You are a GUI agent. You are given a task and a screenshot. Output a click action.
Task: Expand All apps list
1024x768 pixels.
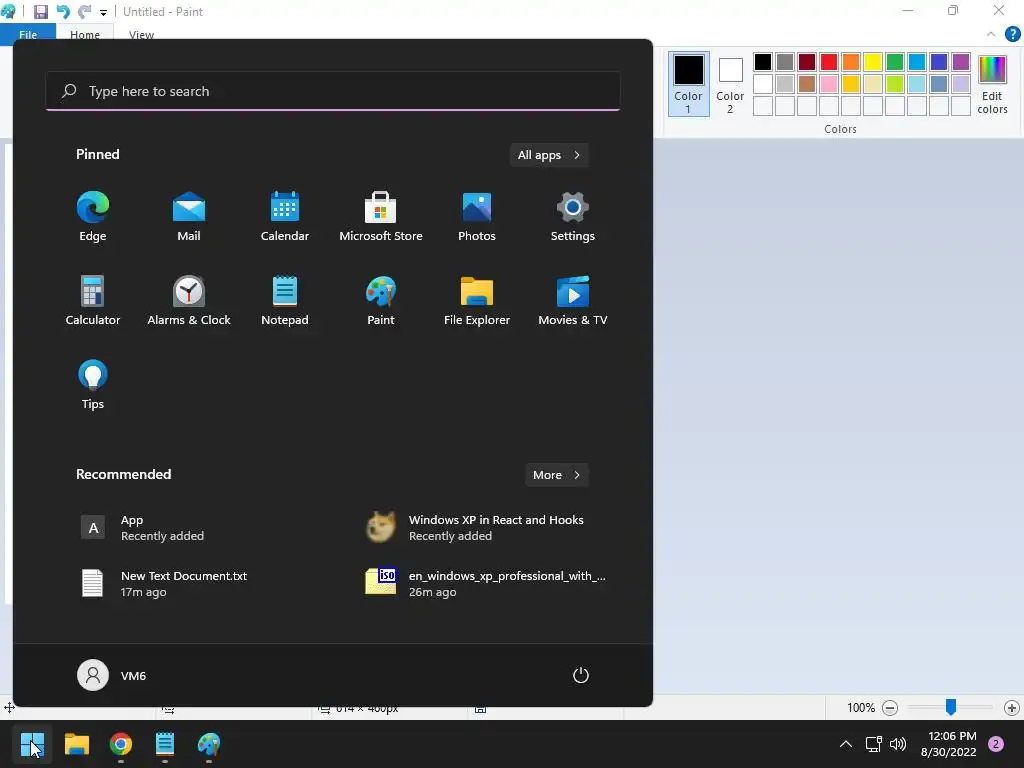point(549,155)
